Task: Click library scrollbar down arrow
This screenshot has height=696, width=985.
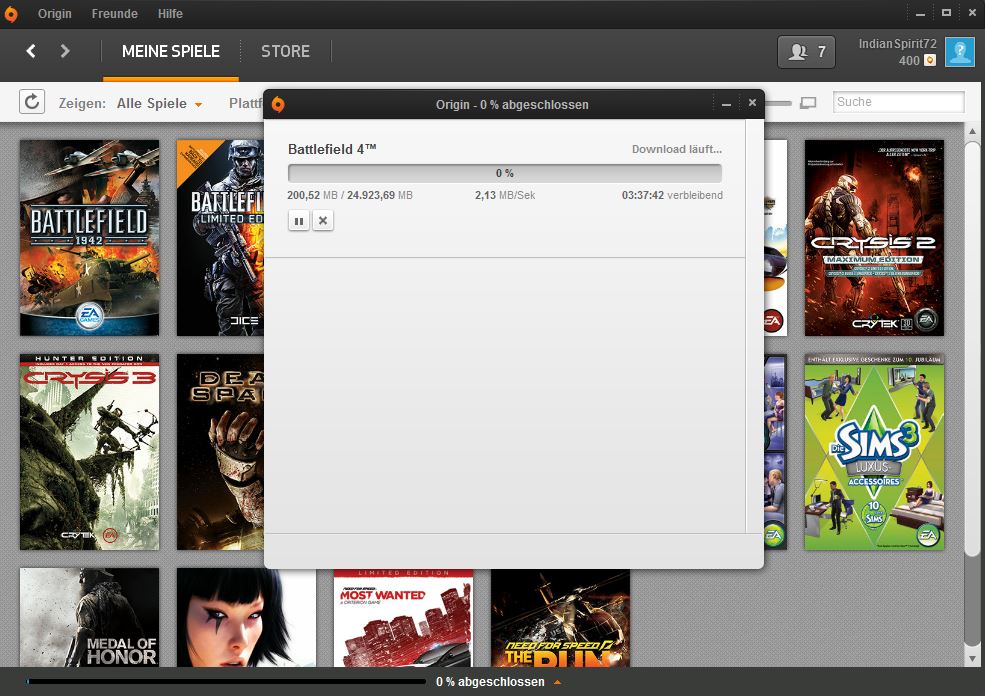Action: 972,659
